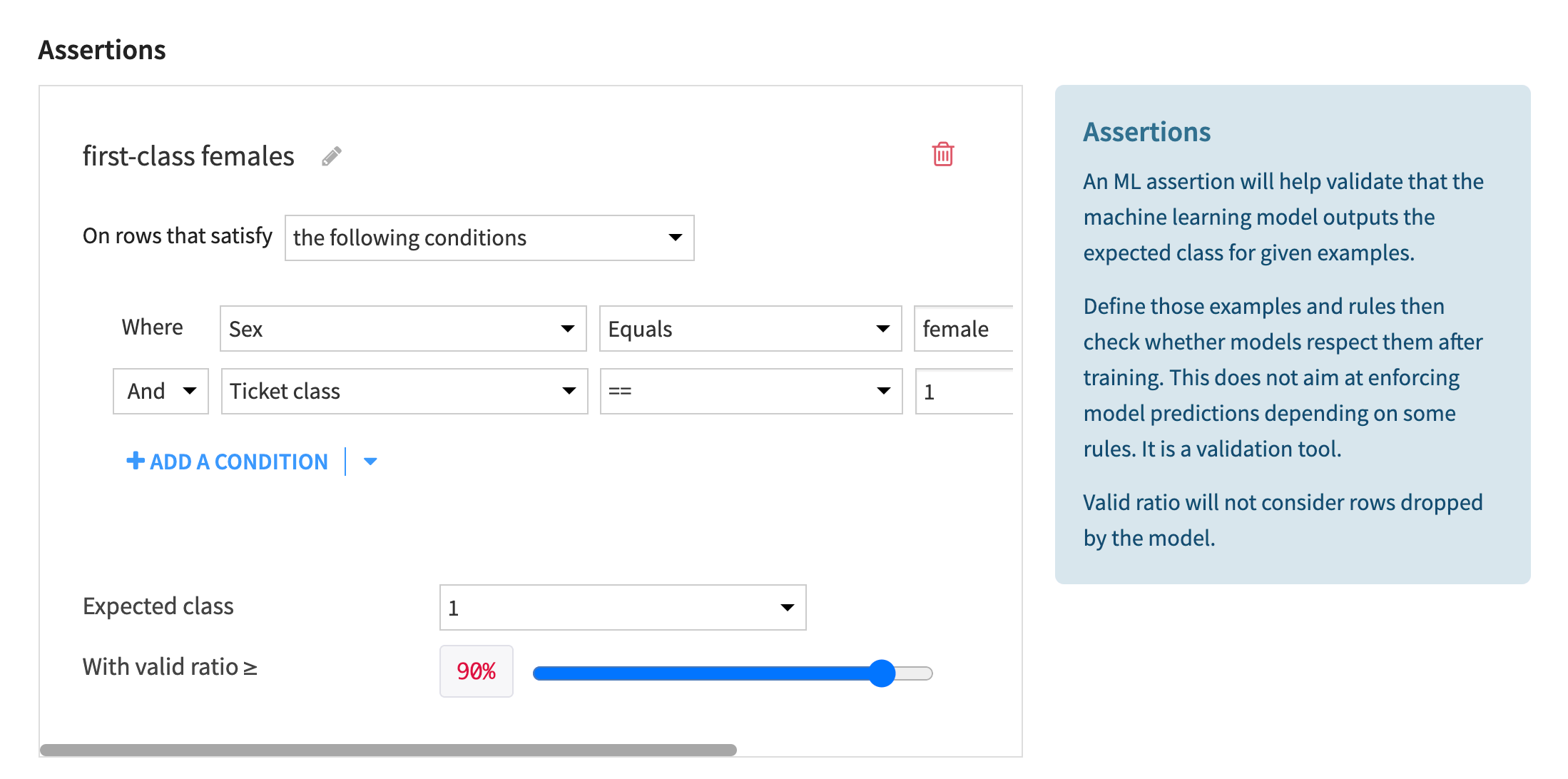Click ADD A CONDITION
This screenshot has height=779, width=1568.
[x=238, y=462]
